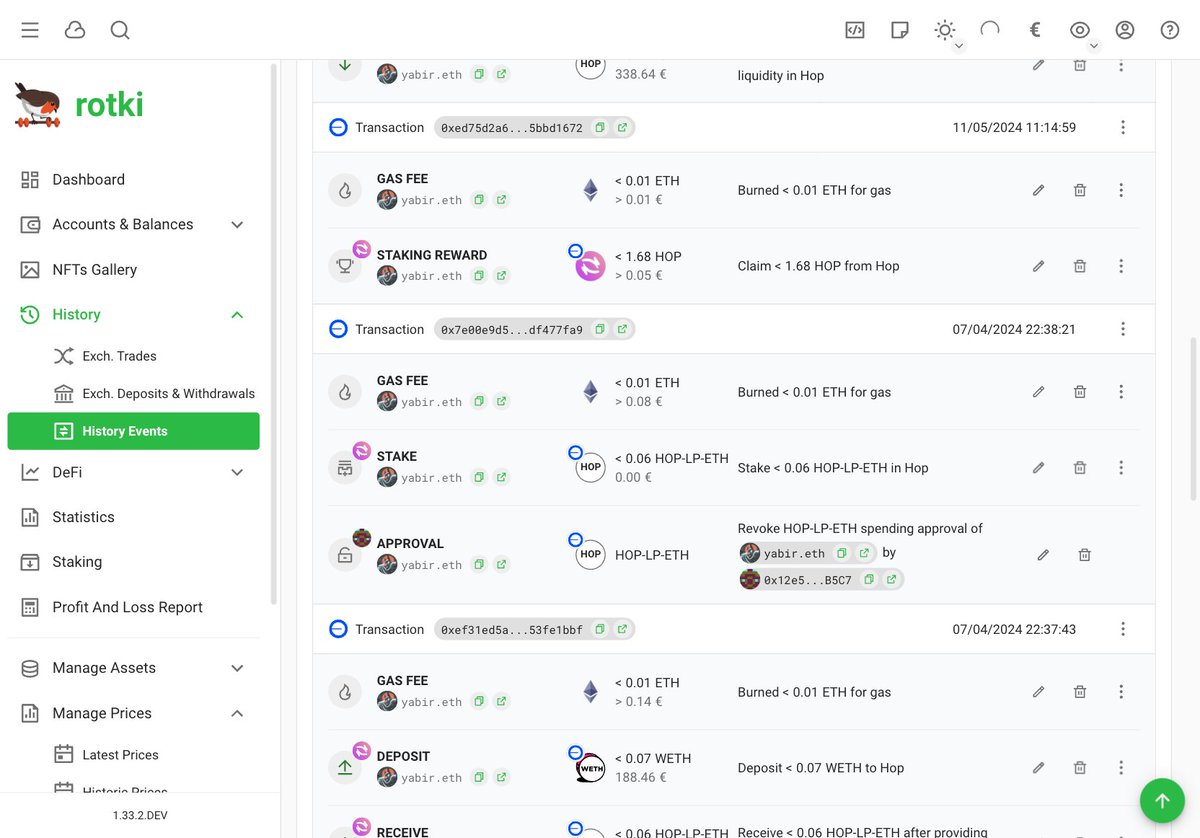Collapse the History menu section
The width and height of the screenshot is (1200, 838).
pos(133,315)
